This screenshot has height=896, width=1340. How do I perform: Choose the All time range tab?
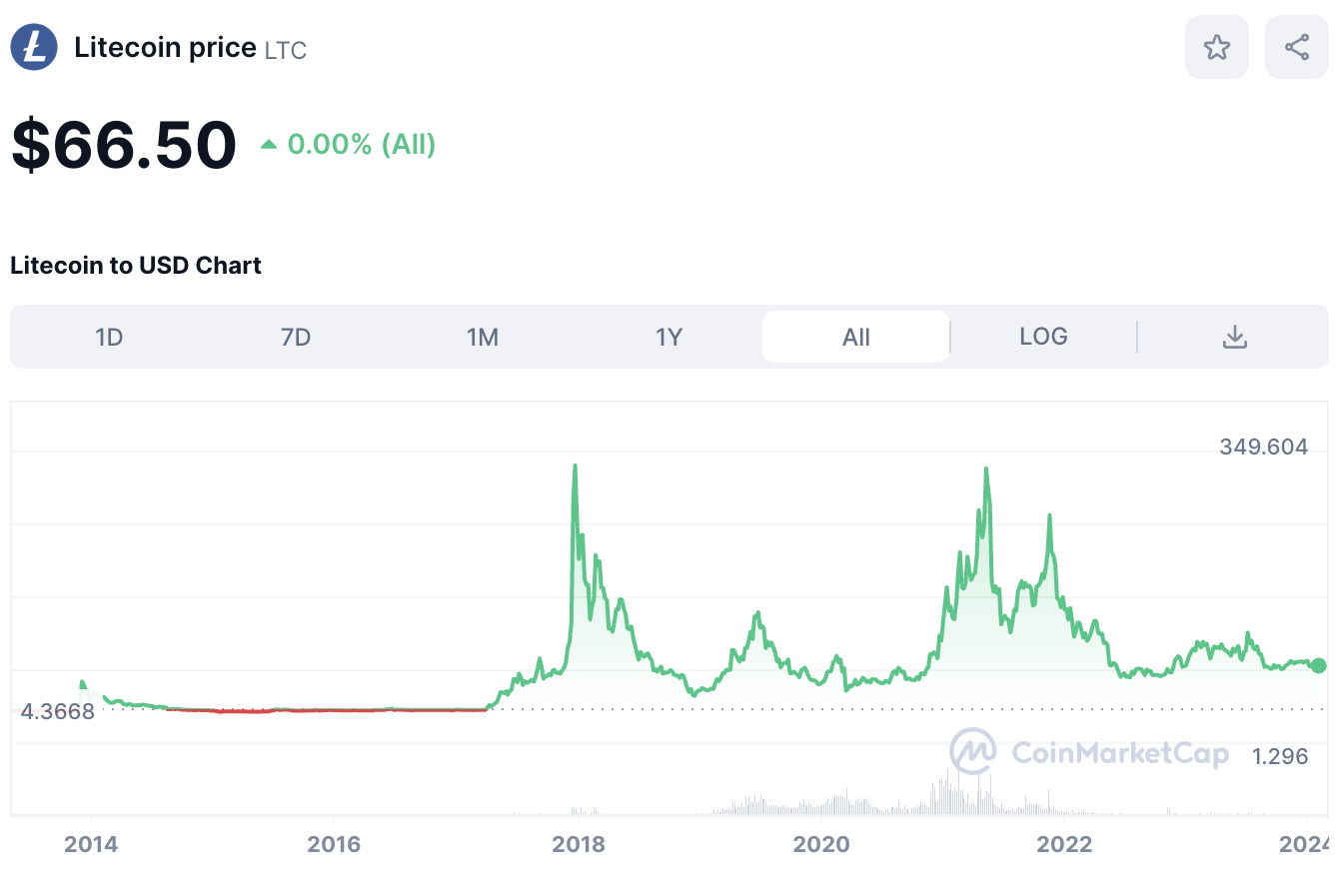click(x=855, y=337)
